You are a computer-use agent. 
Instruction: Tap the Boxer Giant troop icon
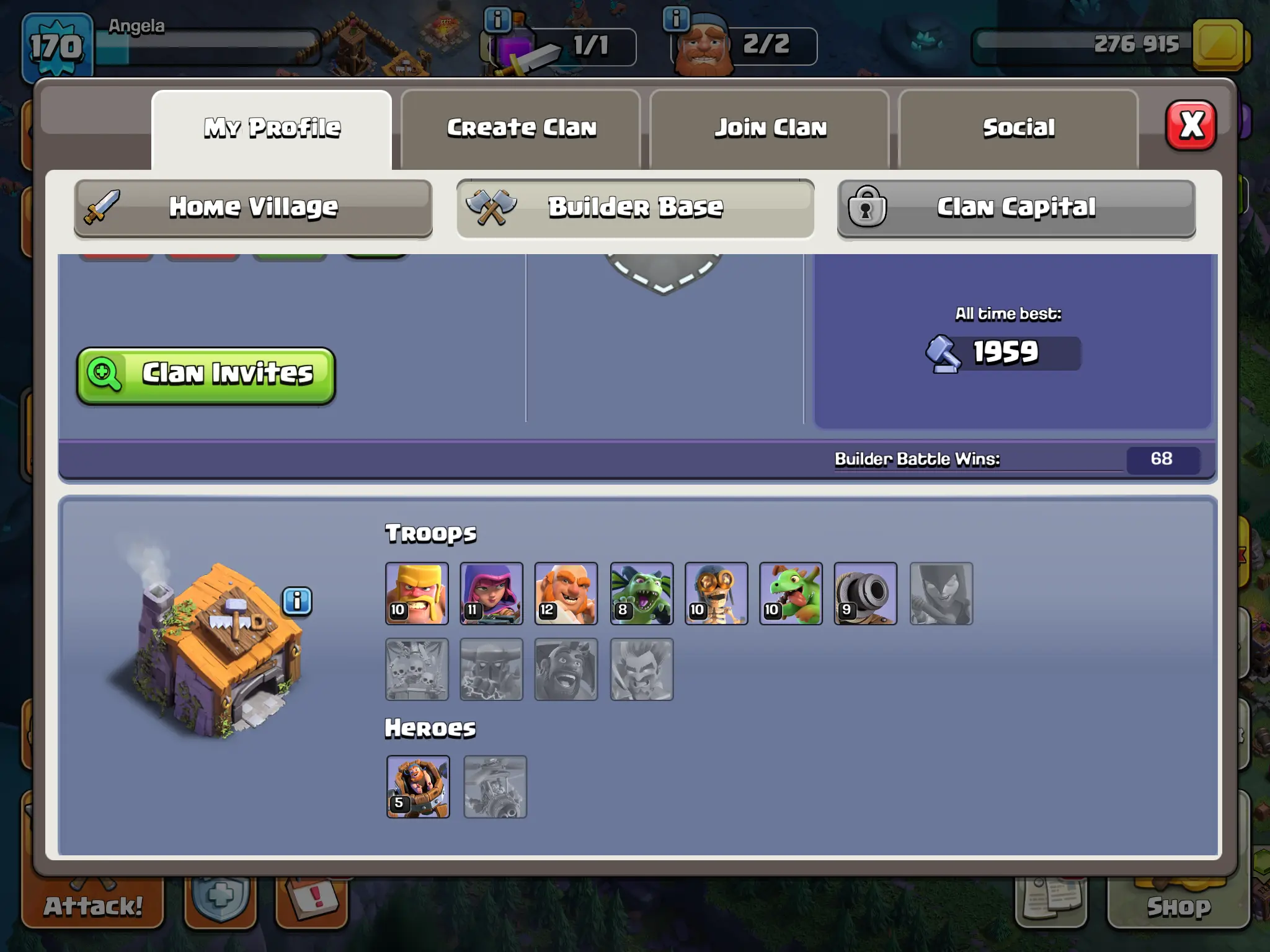(566, 593)
